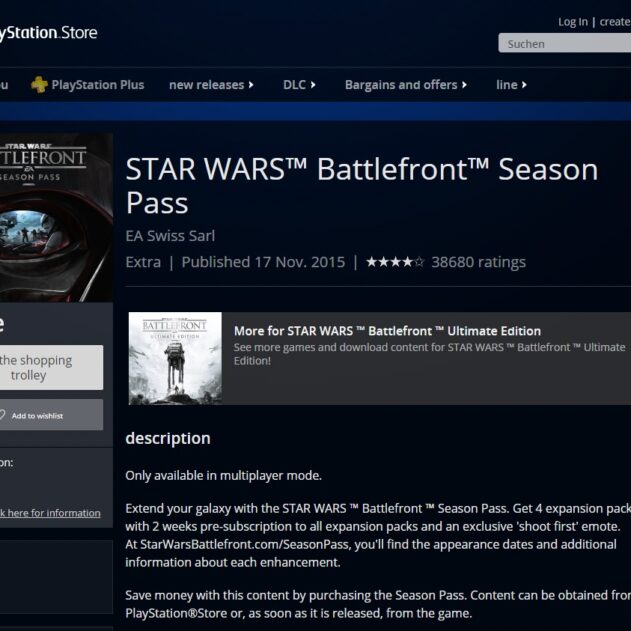The height and width of the screenshot is (631, 631).
Task: Expand the DLC menu arrow
Action: pos(313,85)
